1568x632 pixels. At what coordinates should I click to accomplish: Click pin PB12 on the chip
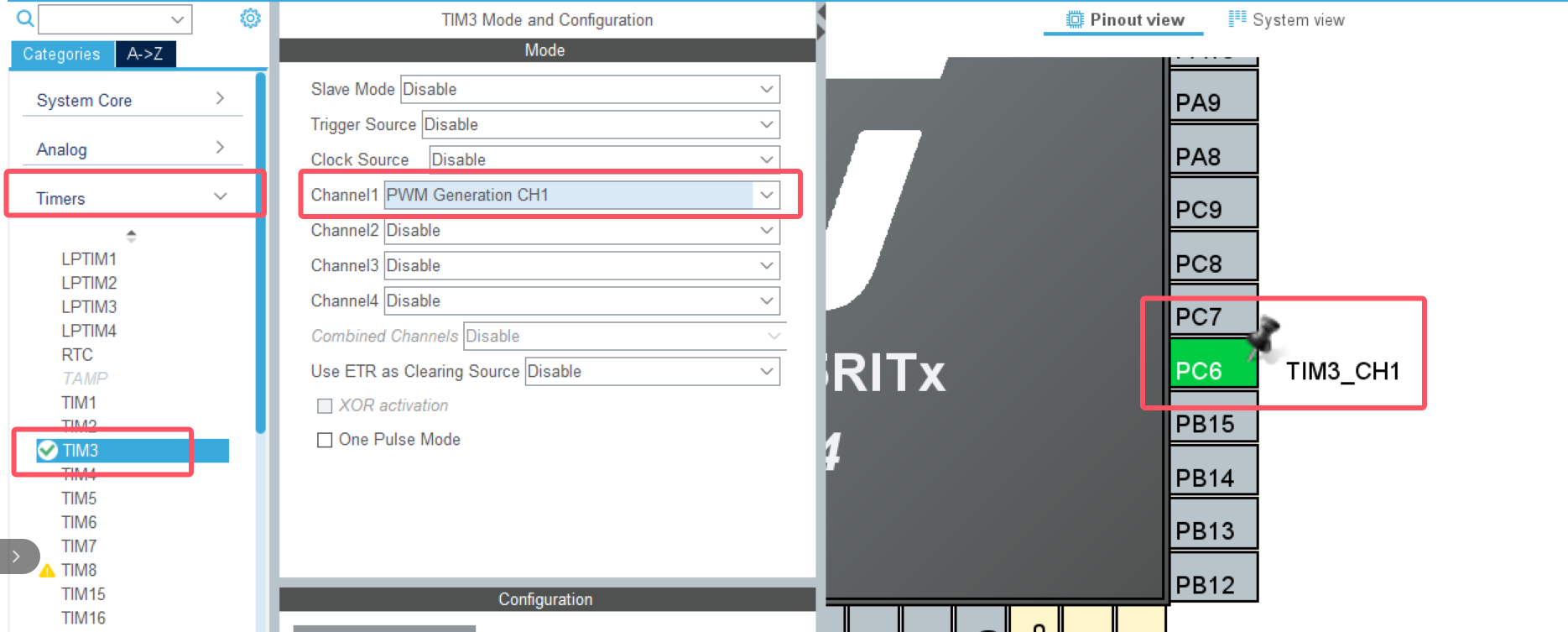(1213, 577)
